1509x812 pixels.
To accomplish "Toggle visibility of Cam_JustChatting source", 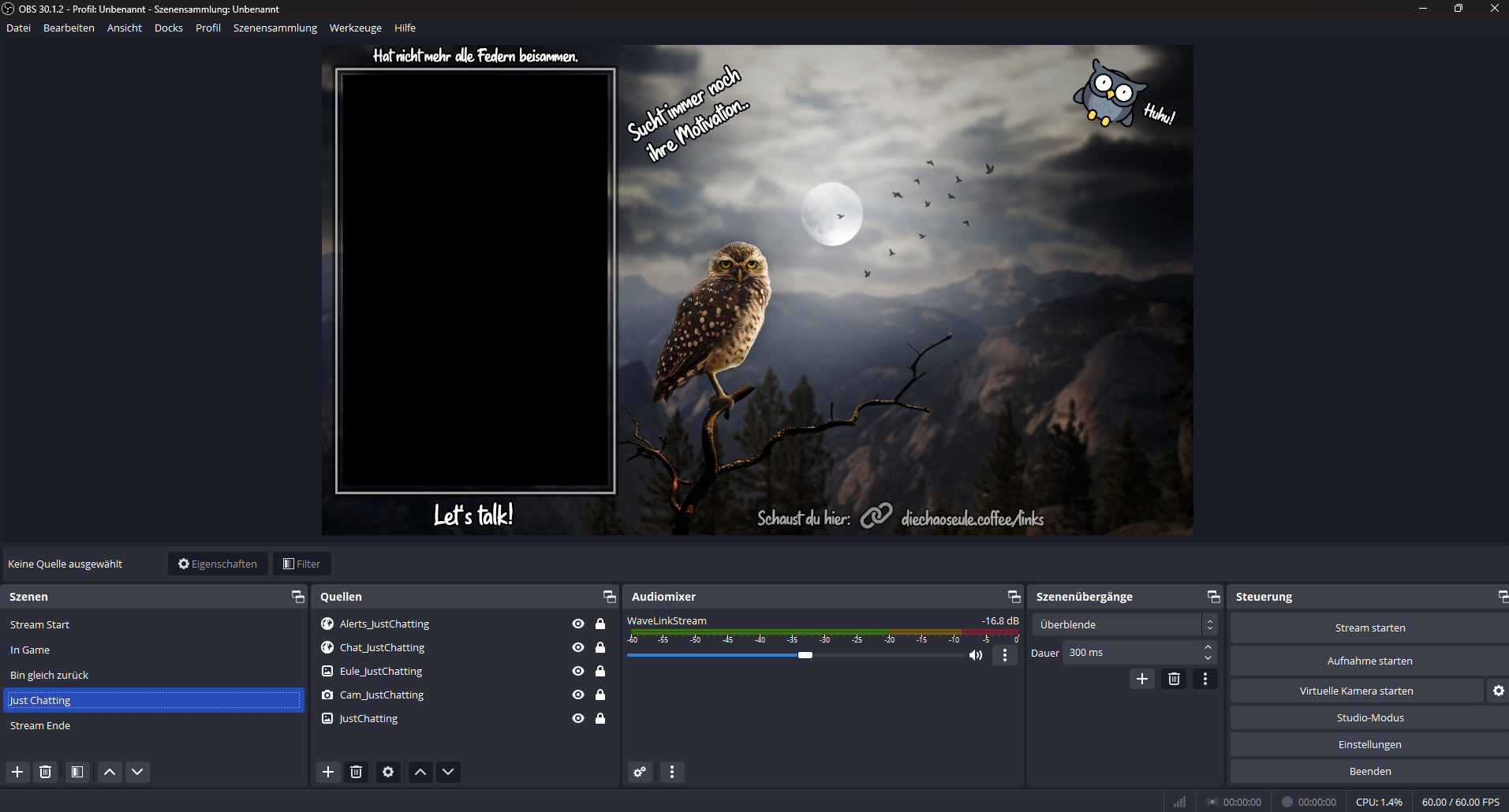I will (x=578, y=695).
